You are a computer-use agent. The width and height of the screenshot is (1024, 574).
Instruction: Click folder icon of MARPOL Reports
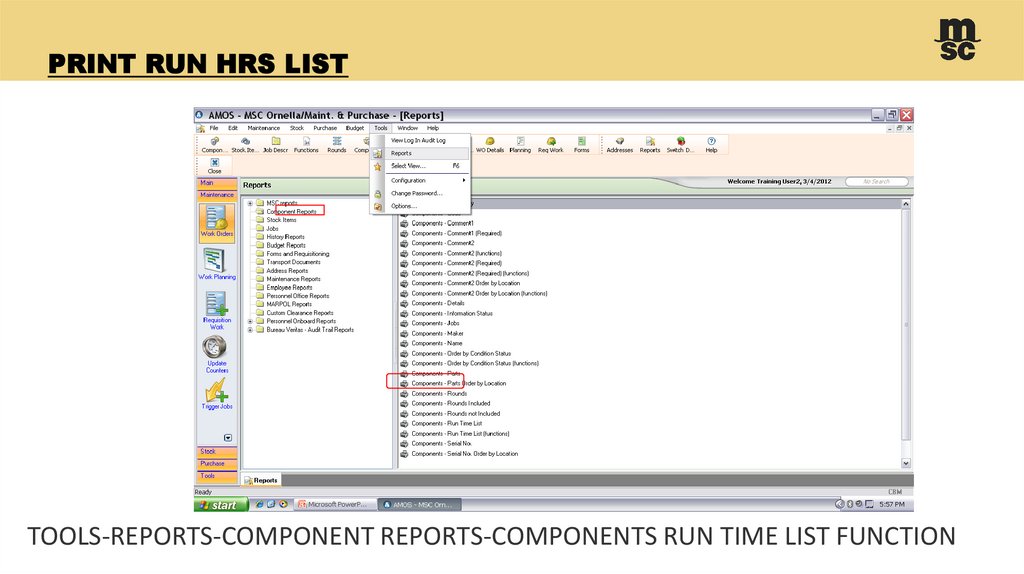click(x=260, y=304)
